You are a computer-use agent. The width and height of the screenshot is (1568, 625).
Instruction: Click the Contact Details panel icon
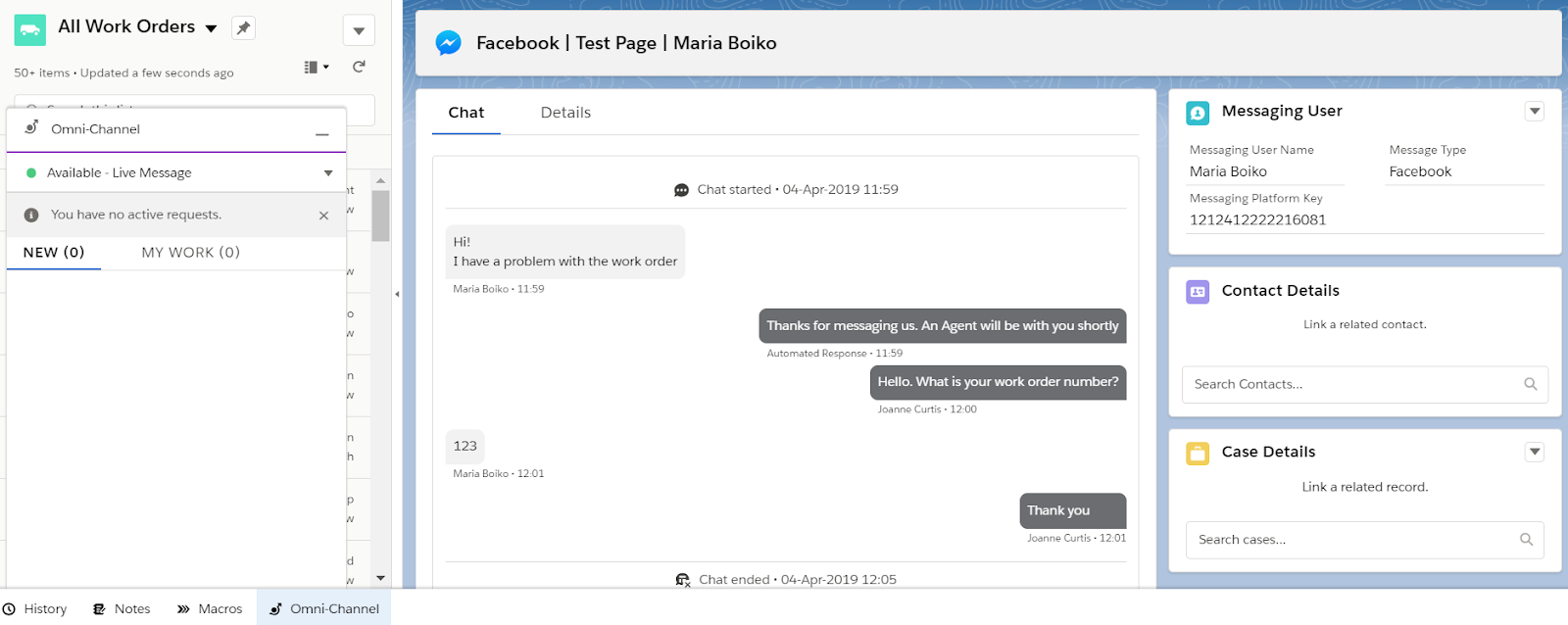(x=1198, y=292)
